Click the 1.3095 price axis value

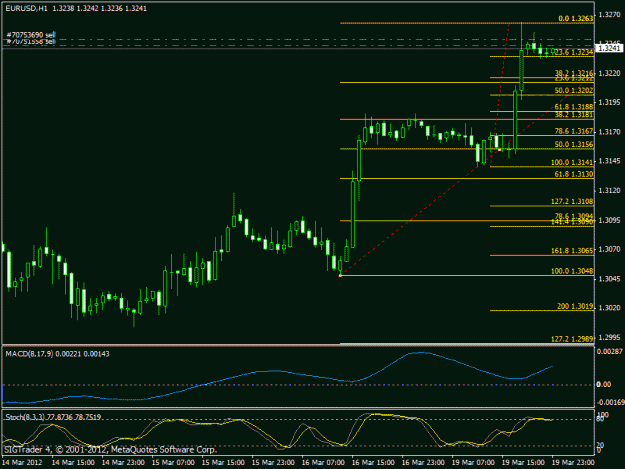[x=609, y=220]
